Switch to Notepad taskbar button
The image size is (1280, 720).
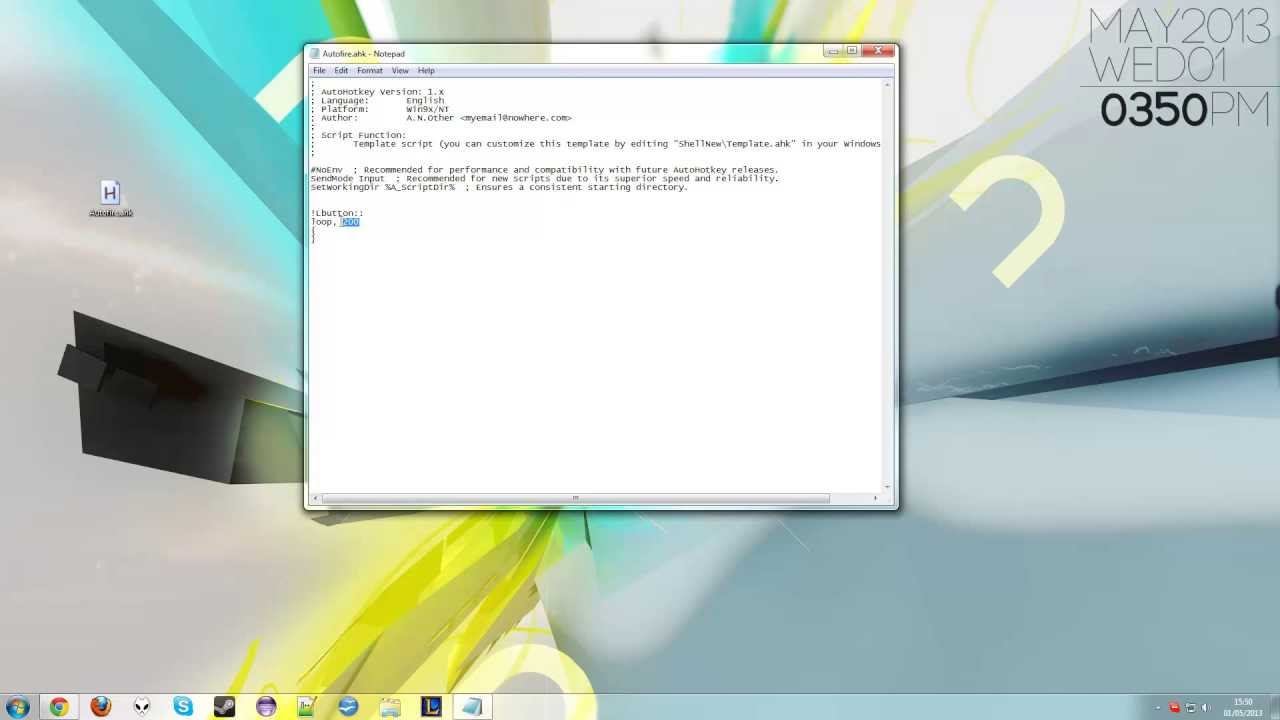click(x=472, y=707)
